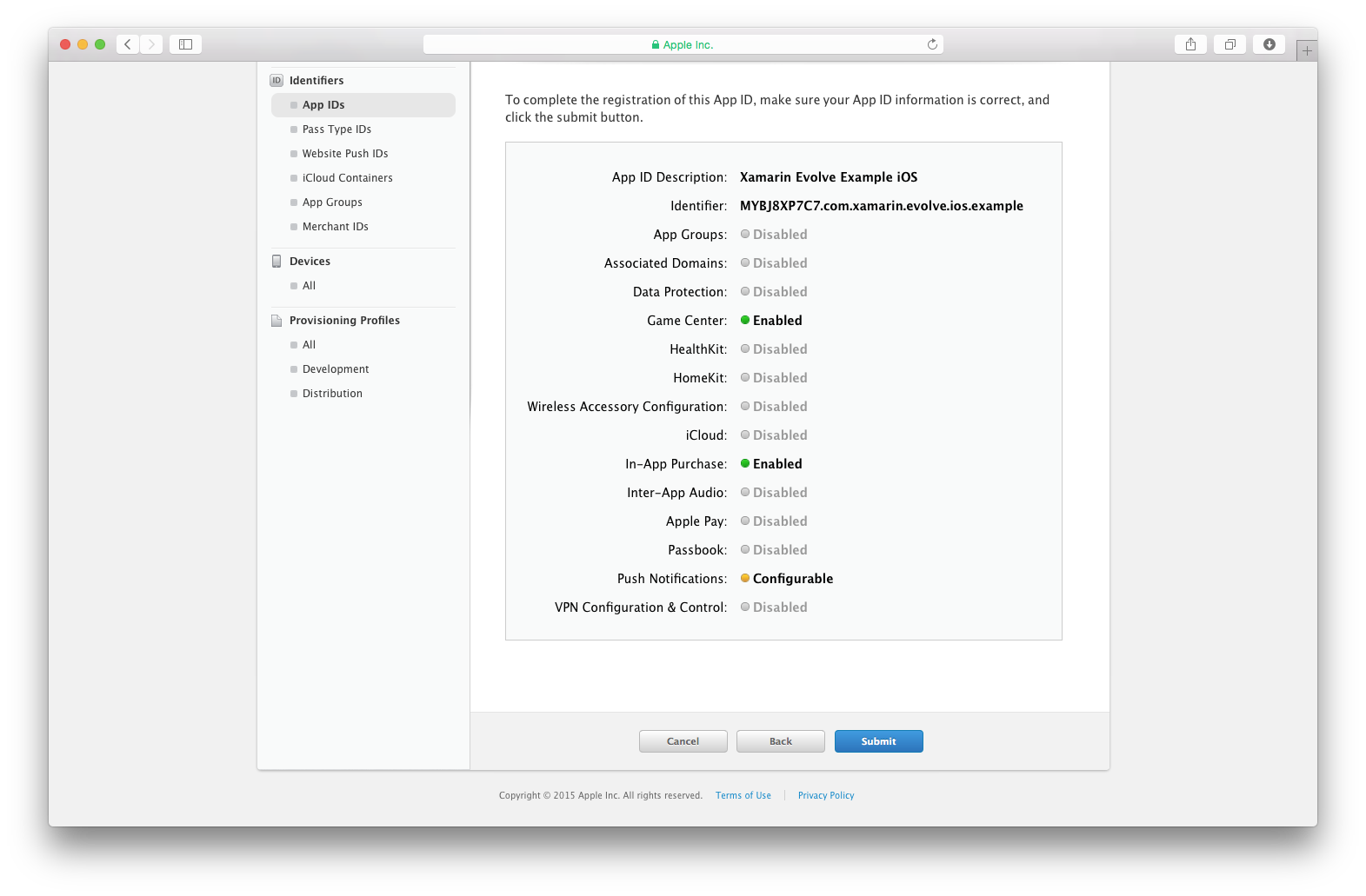Viewport: 1366px width, 896px height.
Task: Click the Game Center green status dot
Action: 745,320
